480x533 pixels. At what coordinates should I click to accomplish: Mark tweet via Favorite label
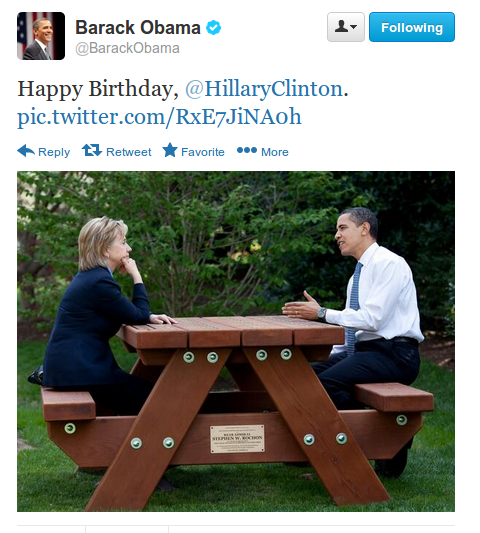[203, 152]
